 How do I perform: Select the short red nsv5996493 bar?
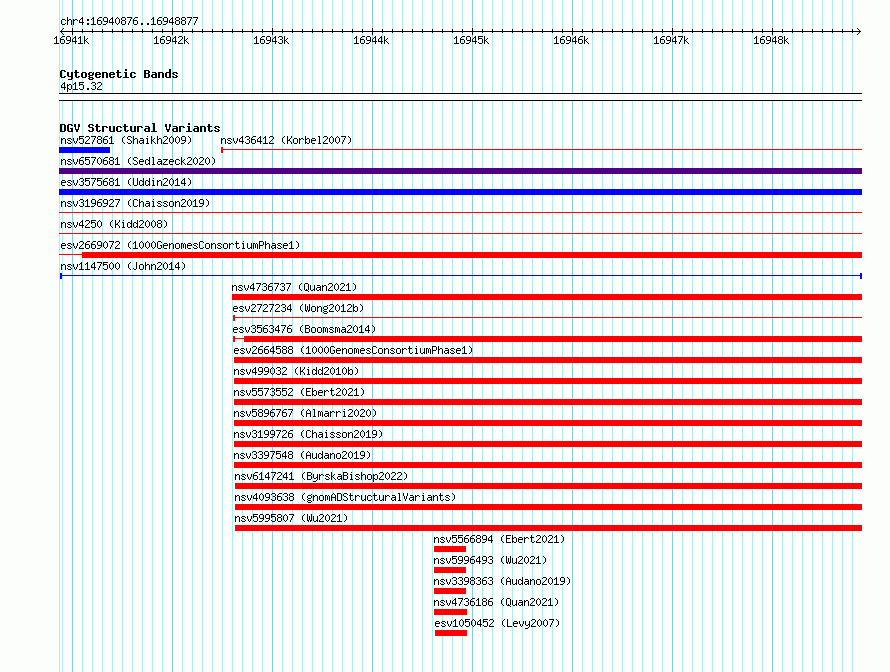coord(450,570)
